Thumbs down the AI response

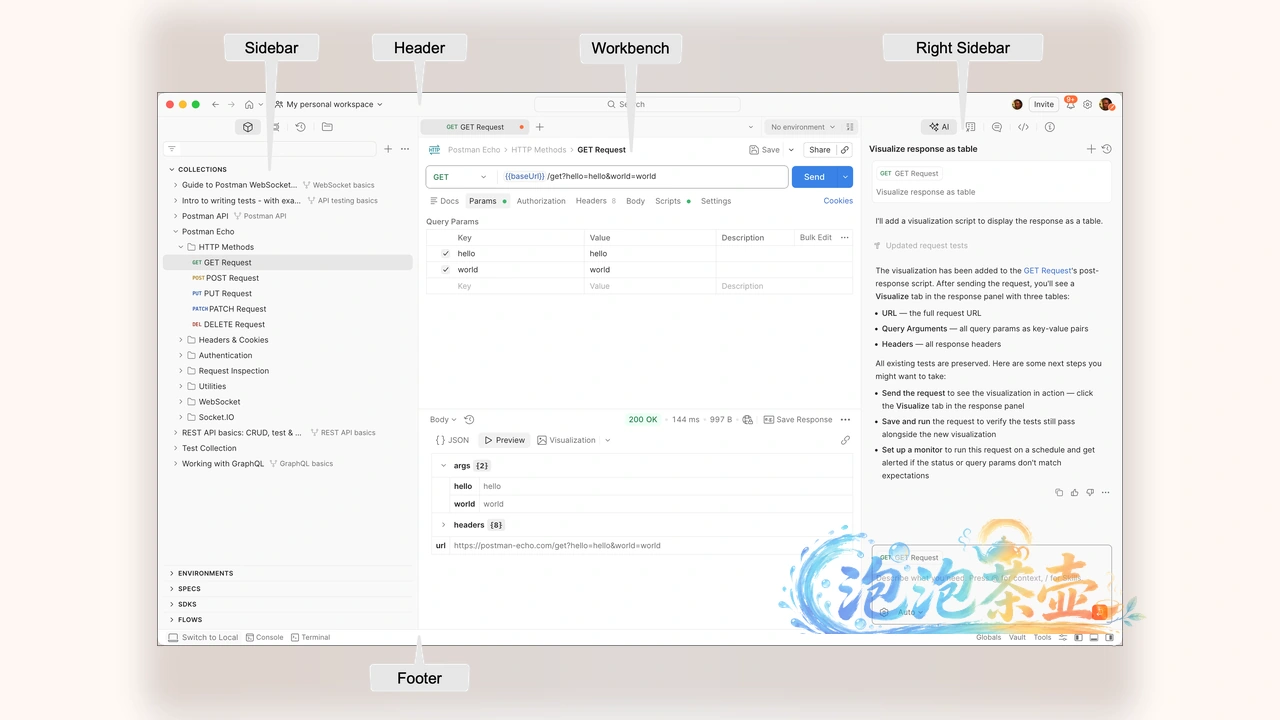[1090, 493]
